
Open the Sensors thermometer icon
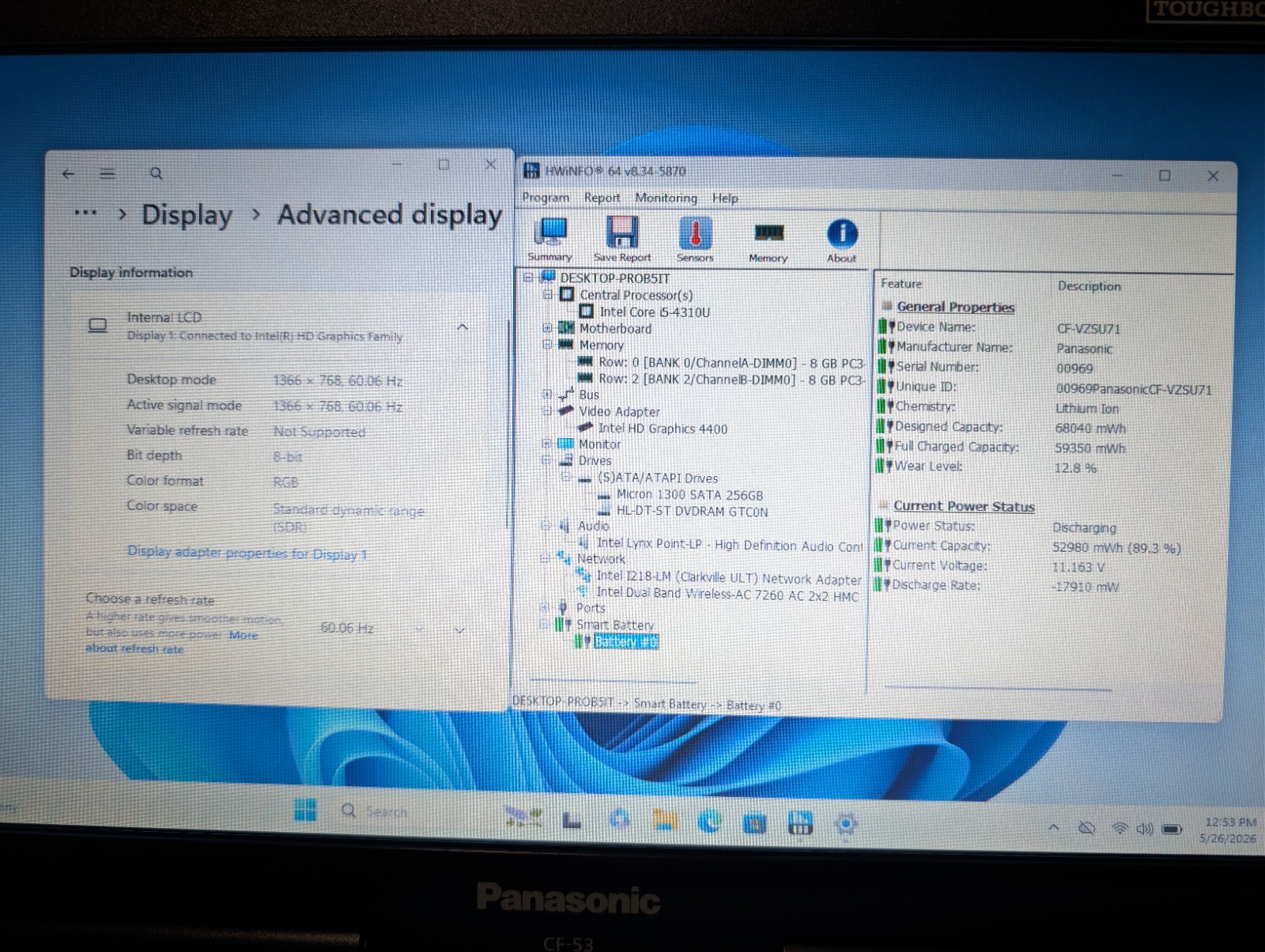pos(695,240)
